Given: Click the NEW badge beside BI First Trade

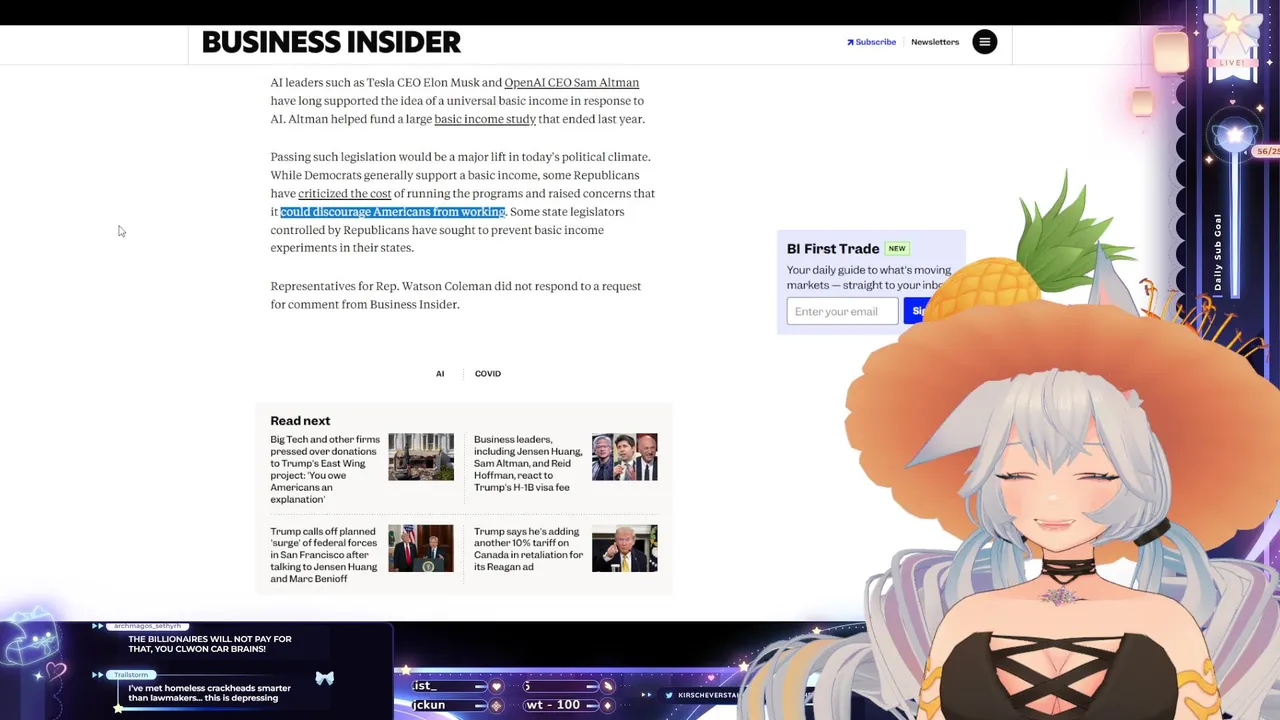Looking at the screenshot, I should (x=897, y=249).
